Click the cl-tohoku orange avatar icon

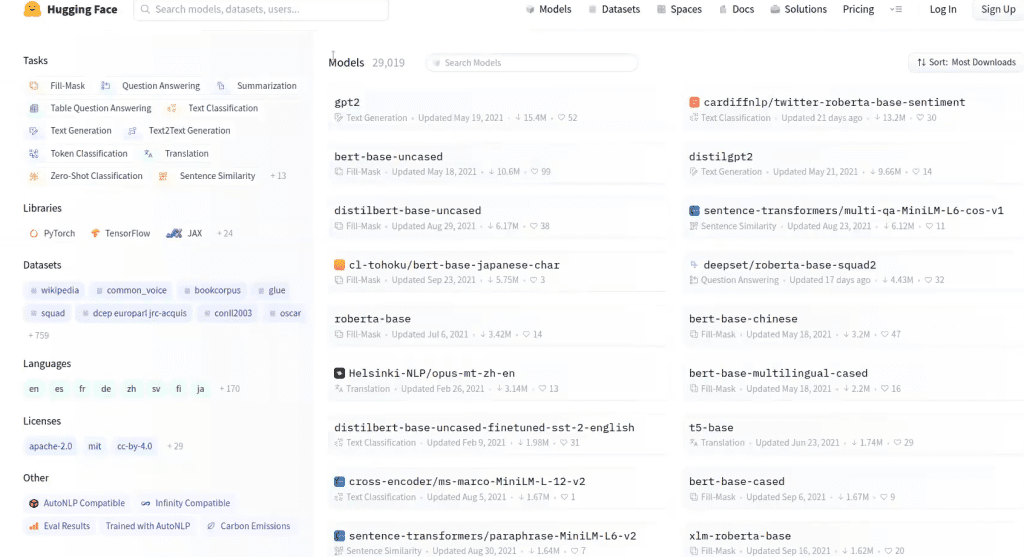coord(339,265)
